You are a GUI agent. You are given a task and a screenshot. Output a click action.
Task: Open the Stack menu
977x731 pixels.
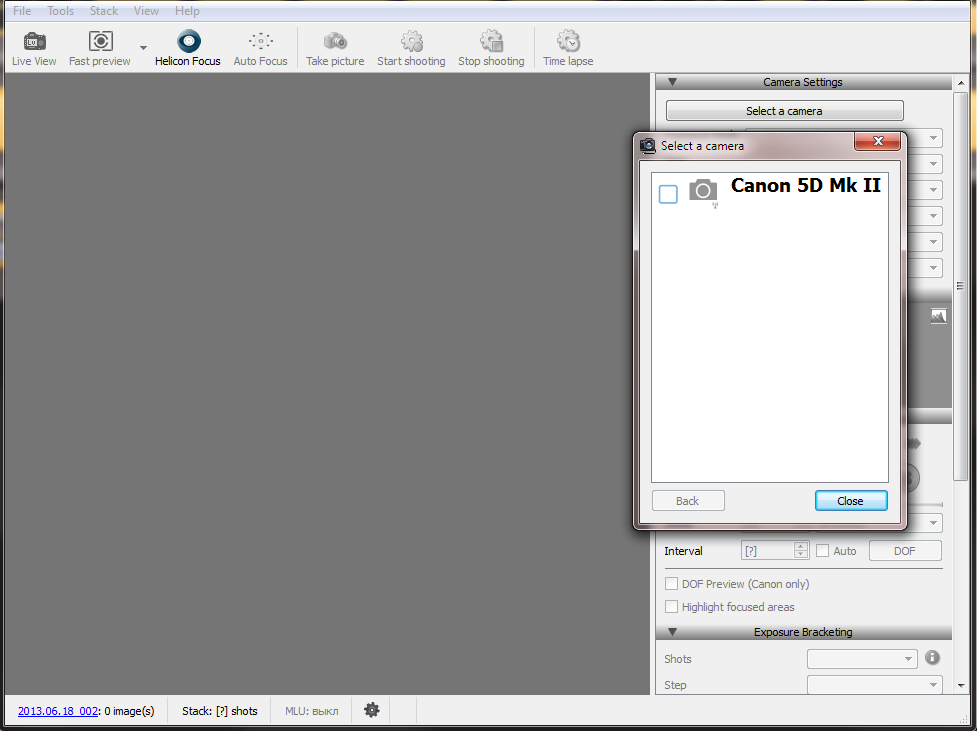point(103,11)
